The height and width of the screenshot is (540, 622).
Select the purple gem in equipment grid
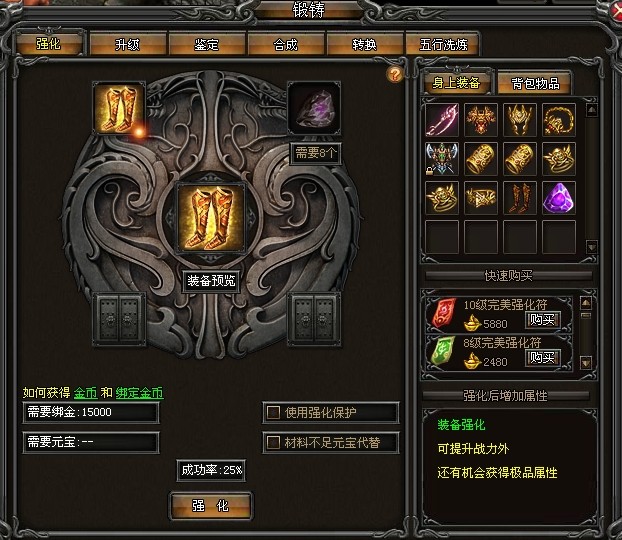[559, 198]
